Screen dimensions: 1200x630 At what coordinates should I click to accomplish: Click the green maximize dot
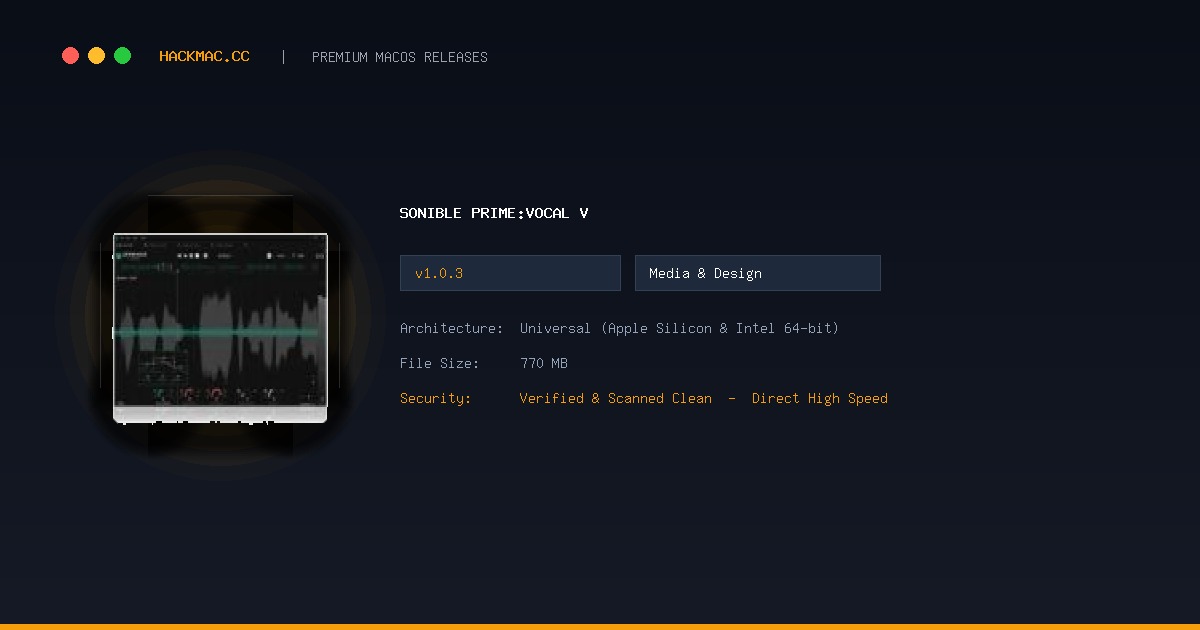click(x=122, y=56)
